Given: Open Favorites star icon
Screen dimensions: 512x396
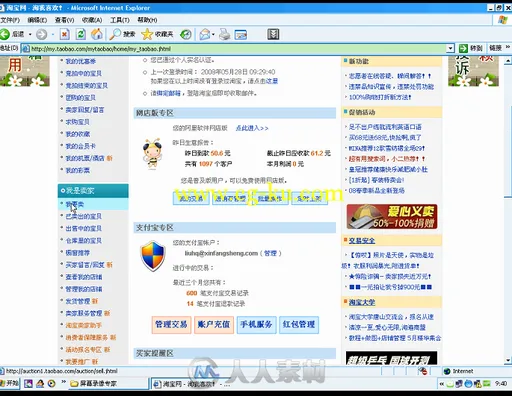Looking at the screenshot, I should click(147, 34).
